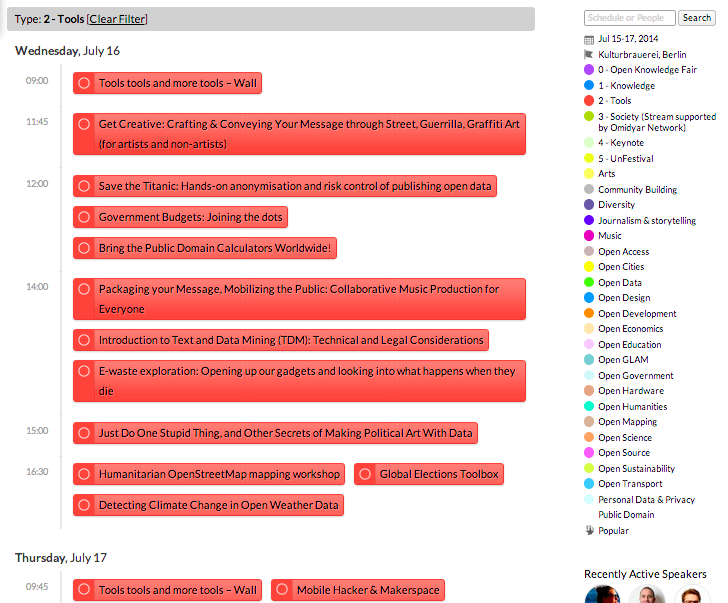Toggle circle on Introduction to Text and Data Mining

[84, 340]
